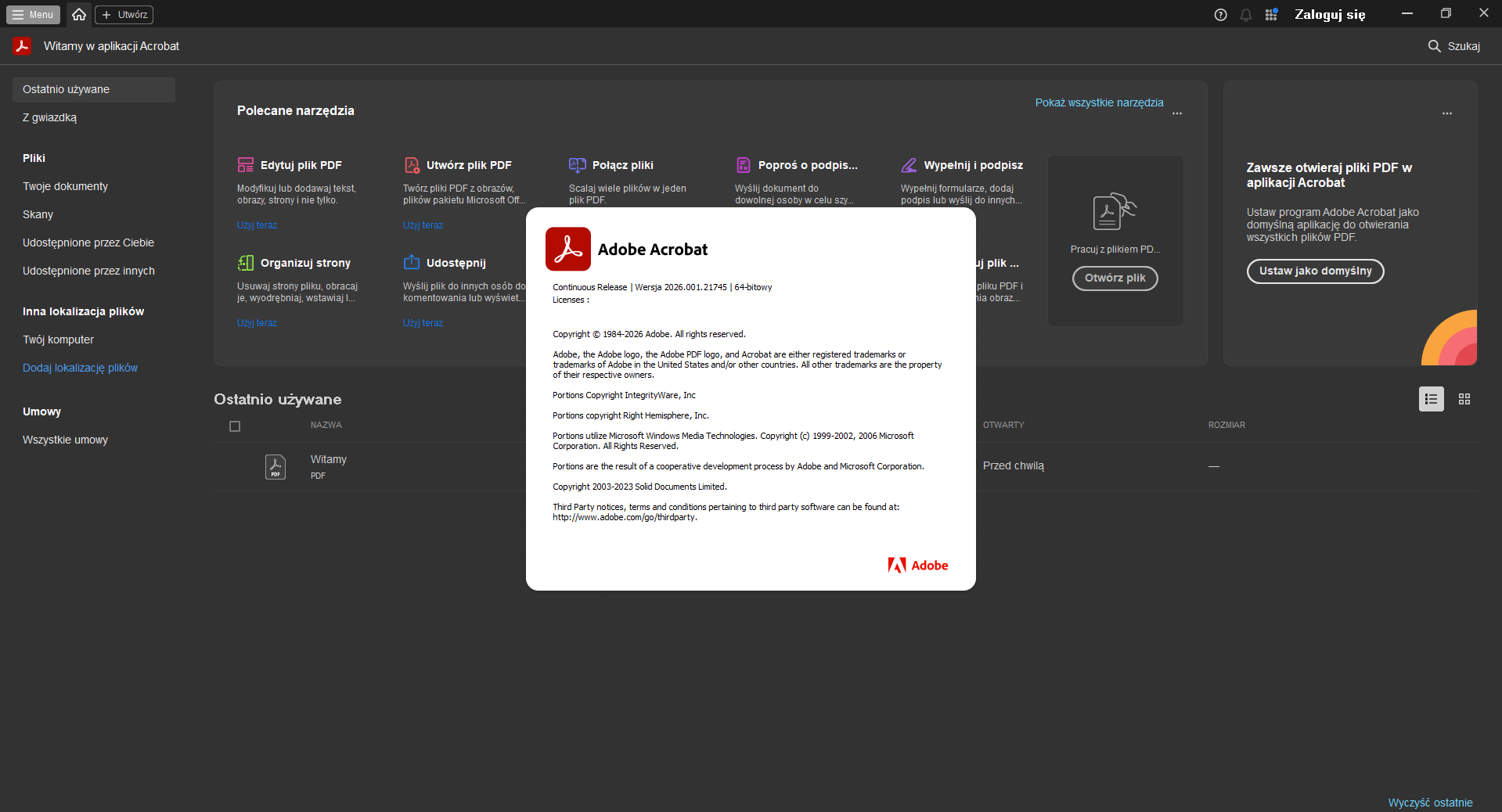Close the Acrobat window
Screen dimensions: 1502x812
[x=1483, y=13]
